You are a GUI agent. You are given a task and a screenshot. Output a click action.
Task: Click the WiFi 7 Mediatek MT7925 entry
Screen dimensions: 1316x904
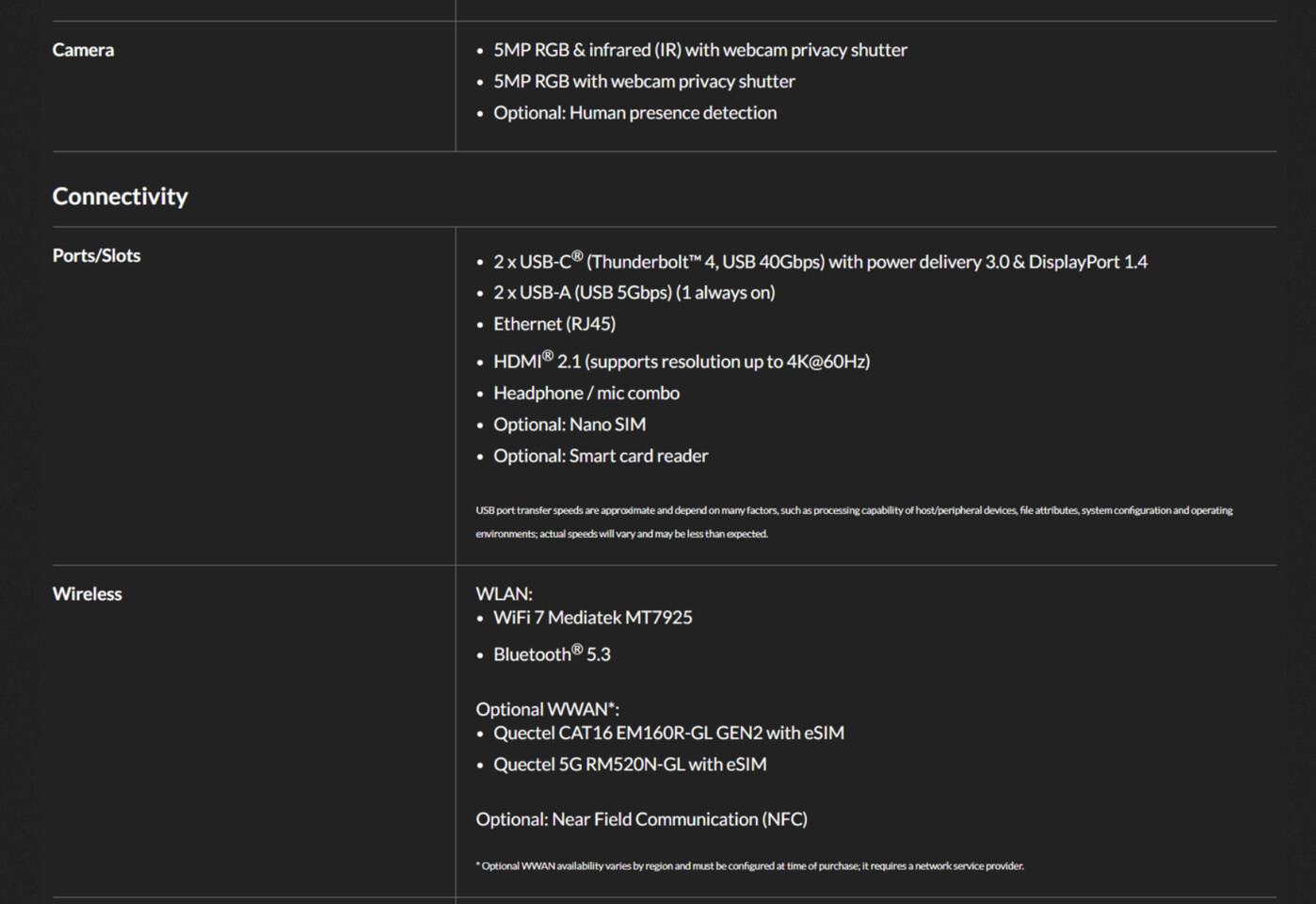point(592,618)
